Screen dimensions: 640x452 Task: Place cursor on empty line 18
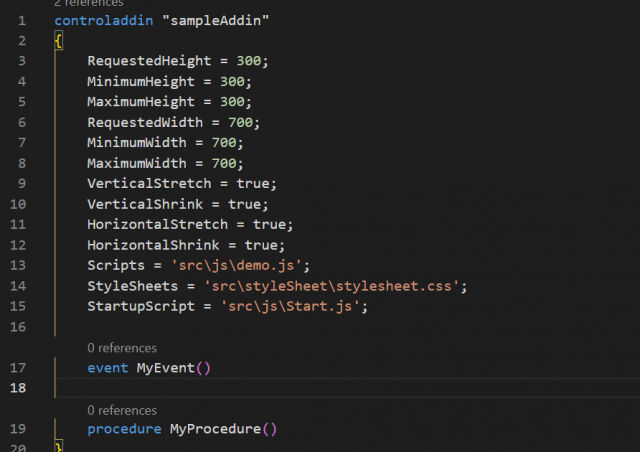pos(300,388)
